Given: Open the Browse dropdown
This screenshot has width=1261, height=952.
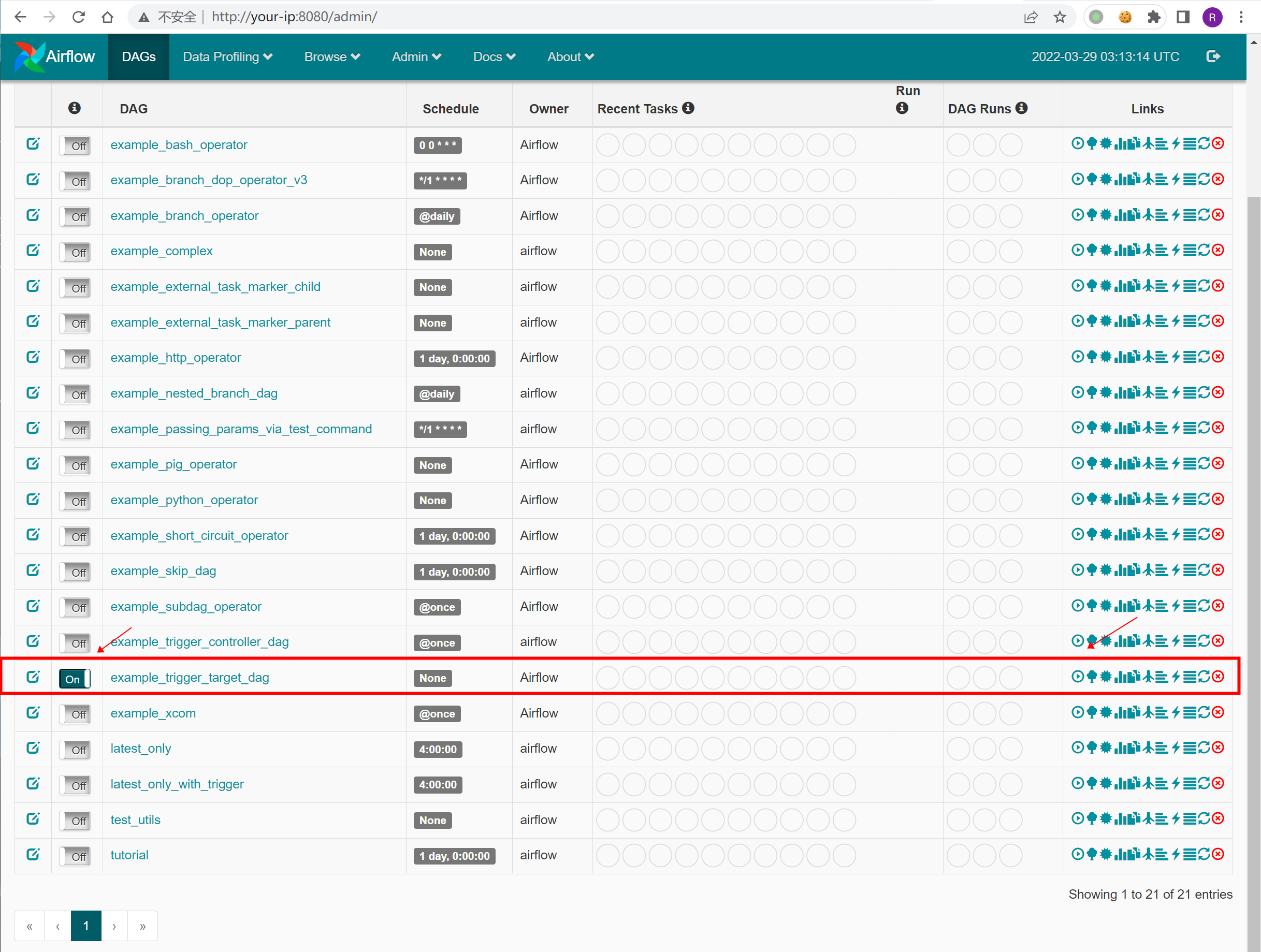Looking at the screenshot, I should click(332, 56).
